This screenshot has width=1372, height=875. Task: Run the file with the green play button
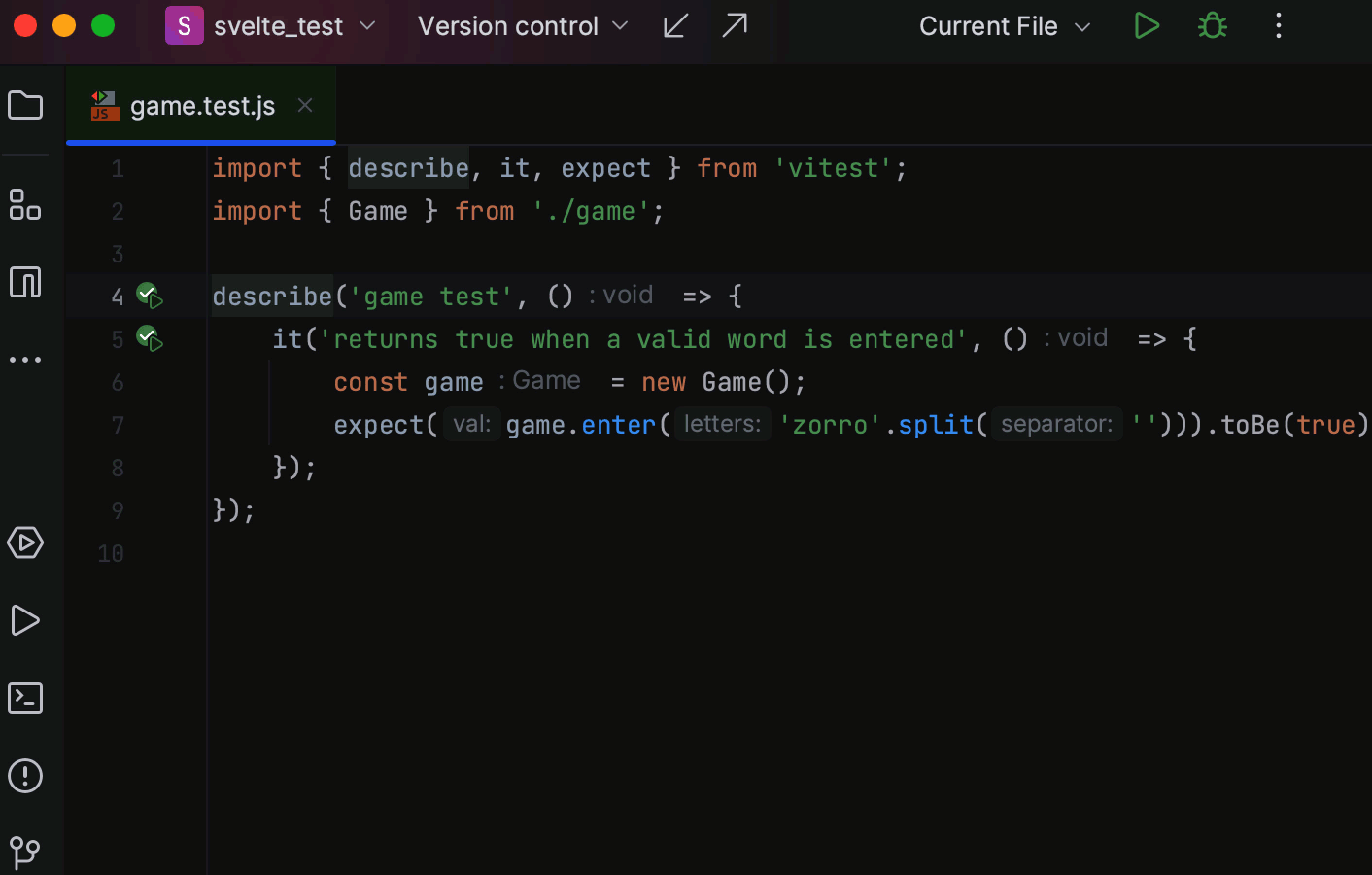click(x=1147, y=25)
